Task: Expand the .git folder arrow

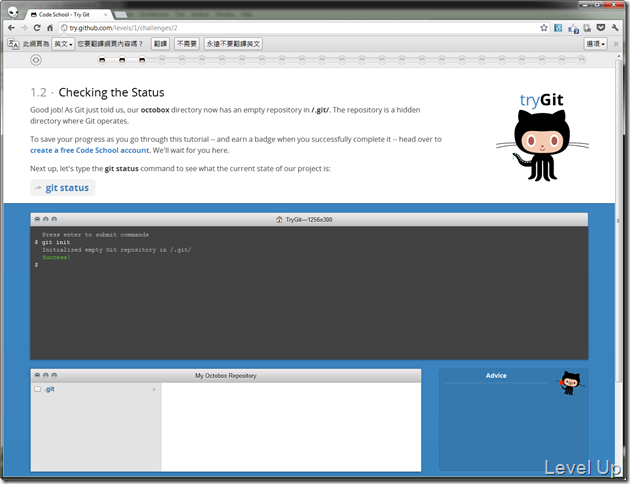Action: point(154,389)
